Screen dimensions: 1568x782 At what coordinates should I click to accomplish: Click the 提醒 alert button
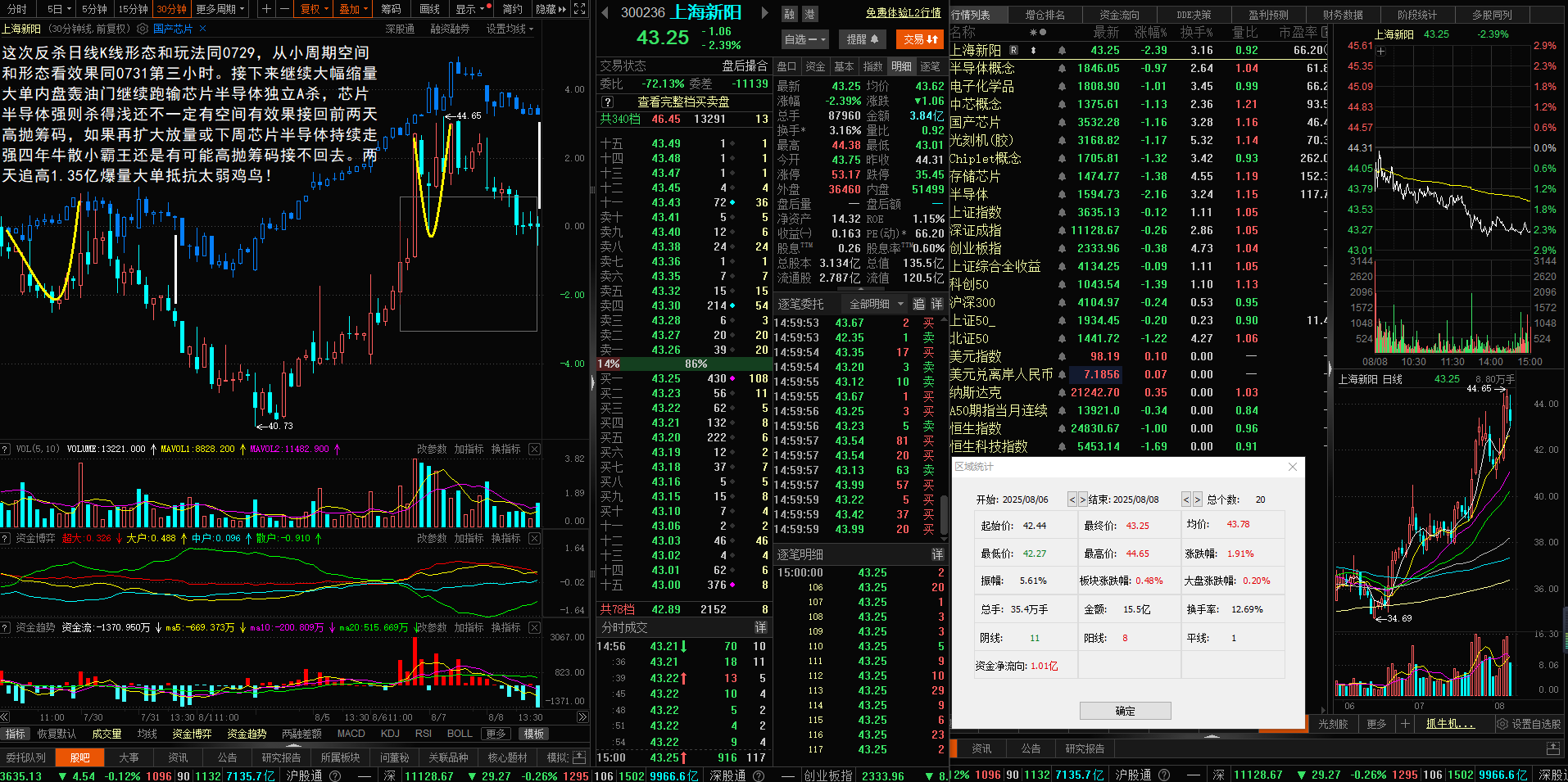click(862, 38)
